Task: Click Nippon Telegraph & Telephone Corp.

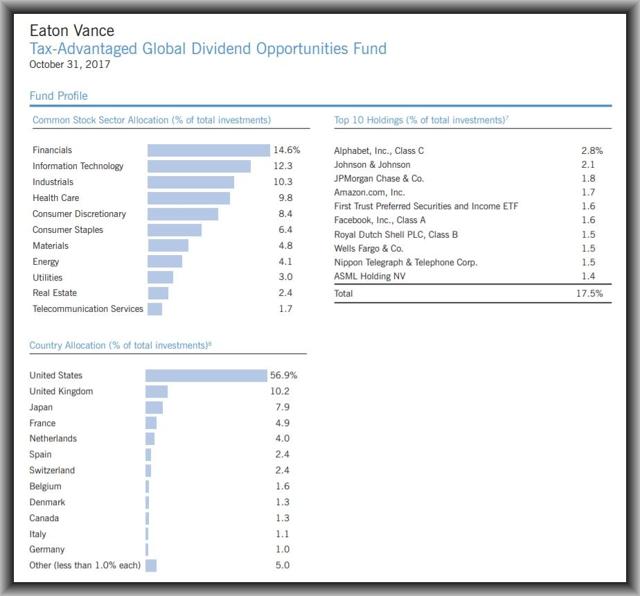Action: click(x=406, y=262)
